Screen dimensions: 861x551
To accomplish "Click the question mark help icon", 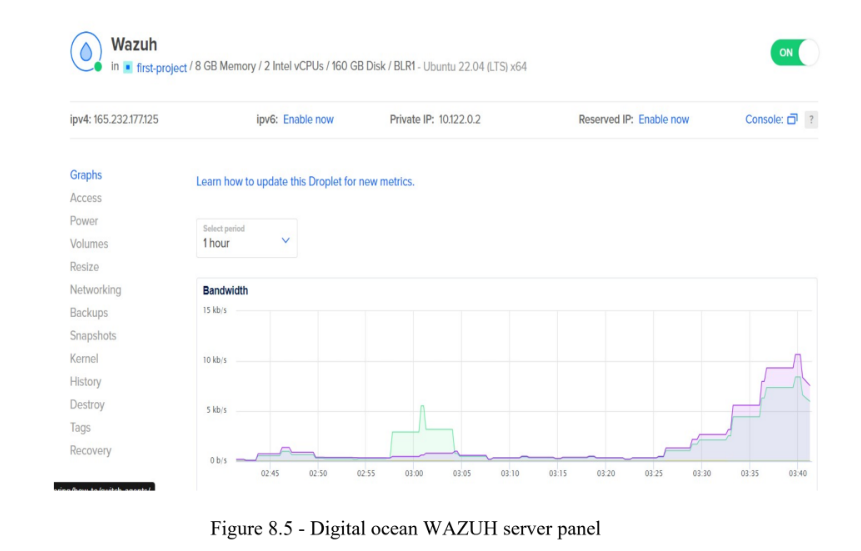I will pos(811,120).
